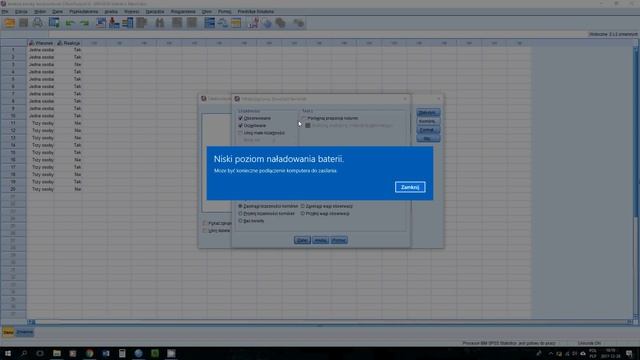Redo action with green arrow

pyautogui.click(x=84, y=23)
